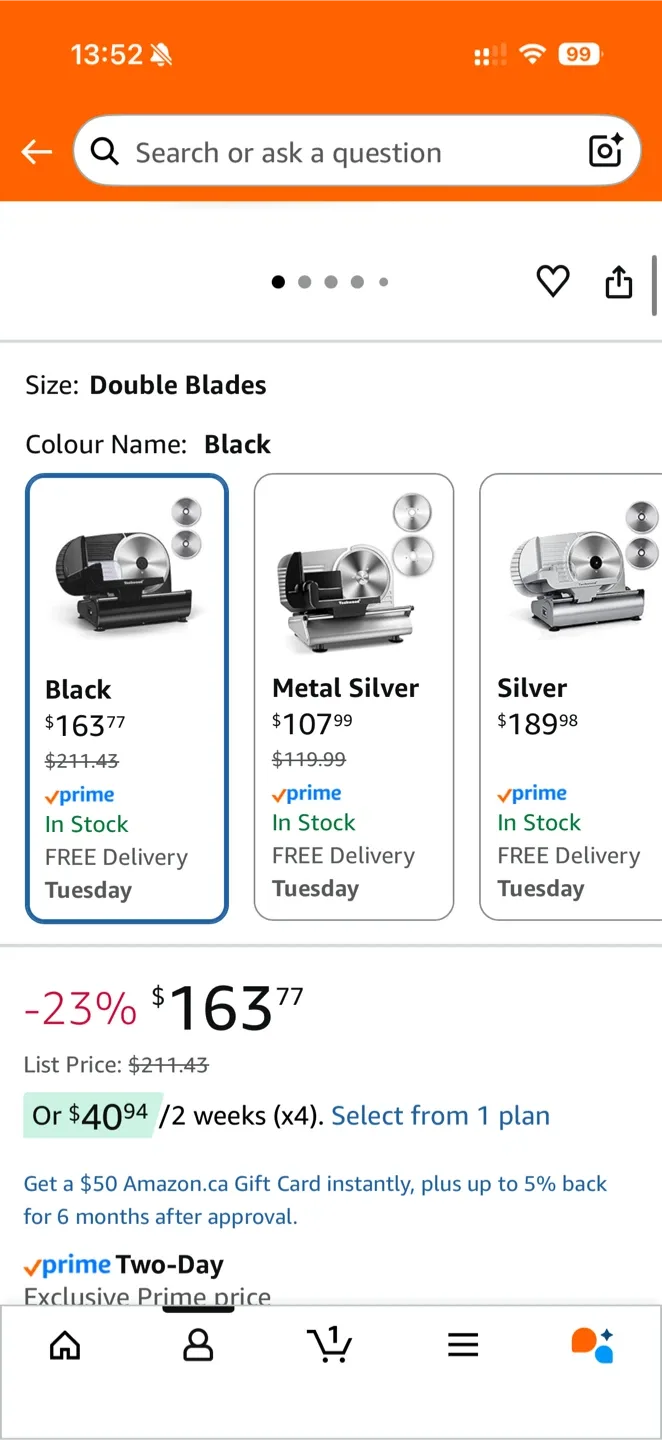Image resolution: width=662 pixels, height=1440 pixels.
Task: Select the Metal Silver colour variant
Action: pyautogui.click(x=353, y=695)
